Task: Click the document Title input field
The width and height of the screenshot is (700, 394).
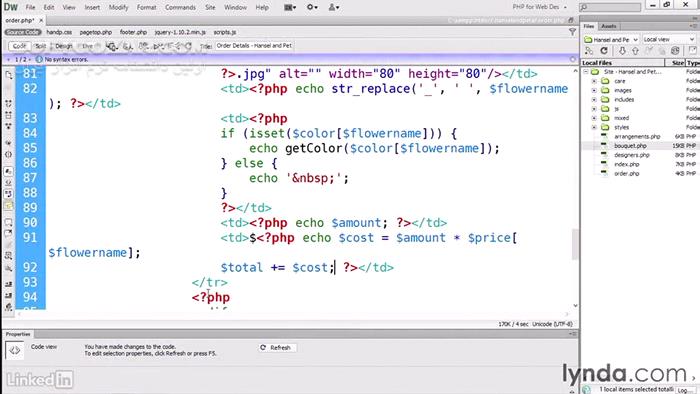Action: coord(254,46)
